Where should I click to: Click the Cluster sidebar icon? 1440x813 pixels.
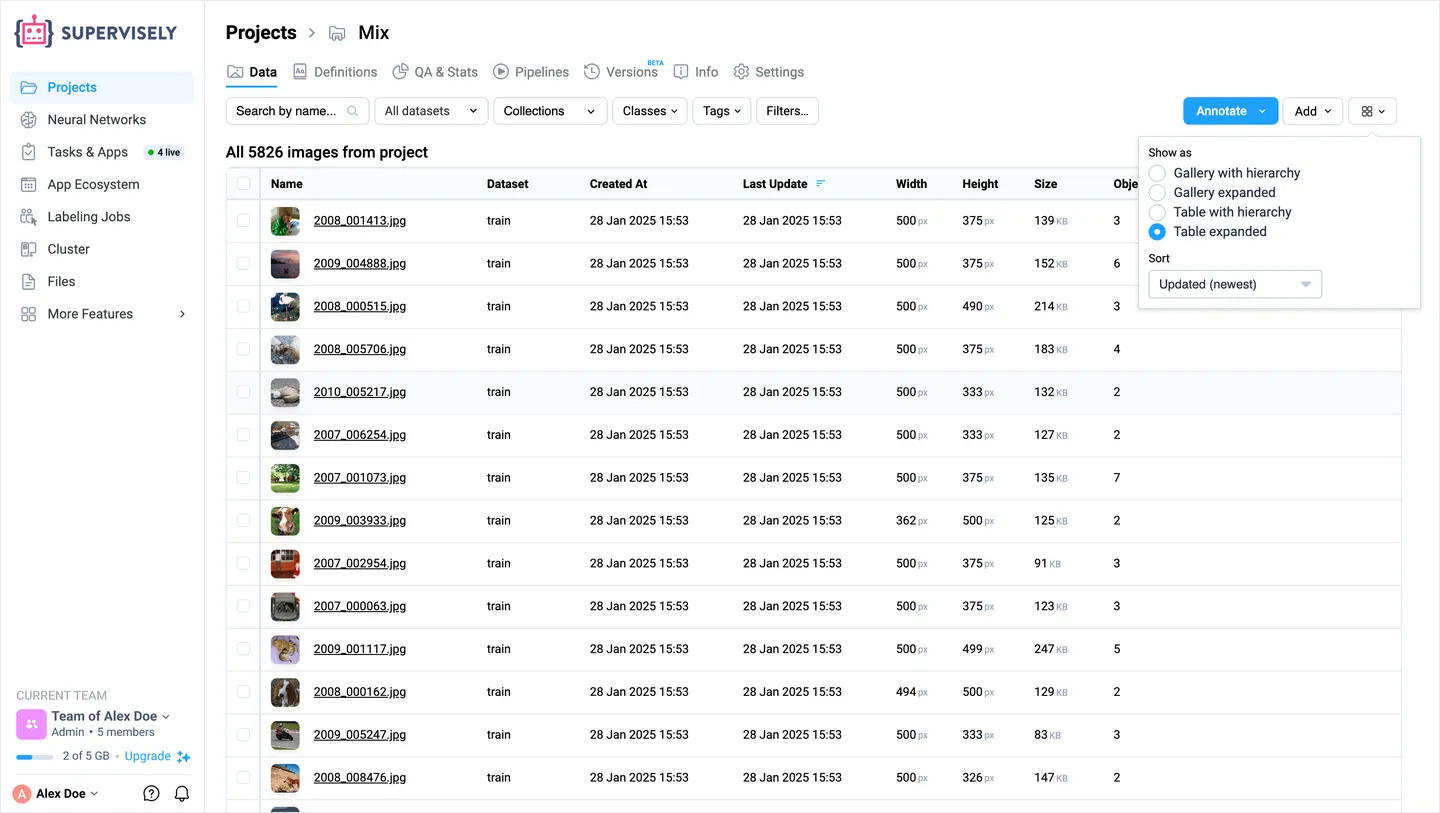(x=29, y=249)
